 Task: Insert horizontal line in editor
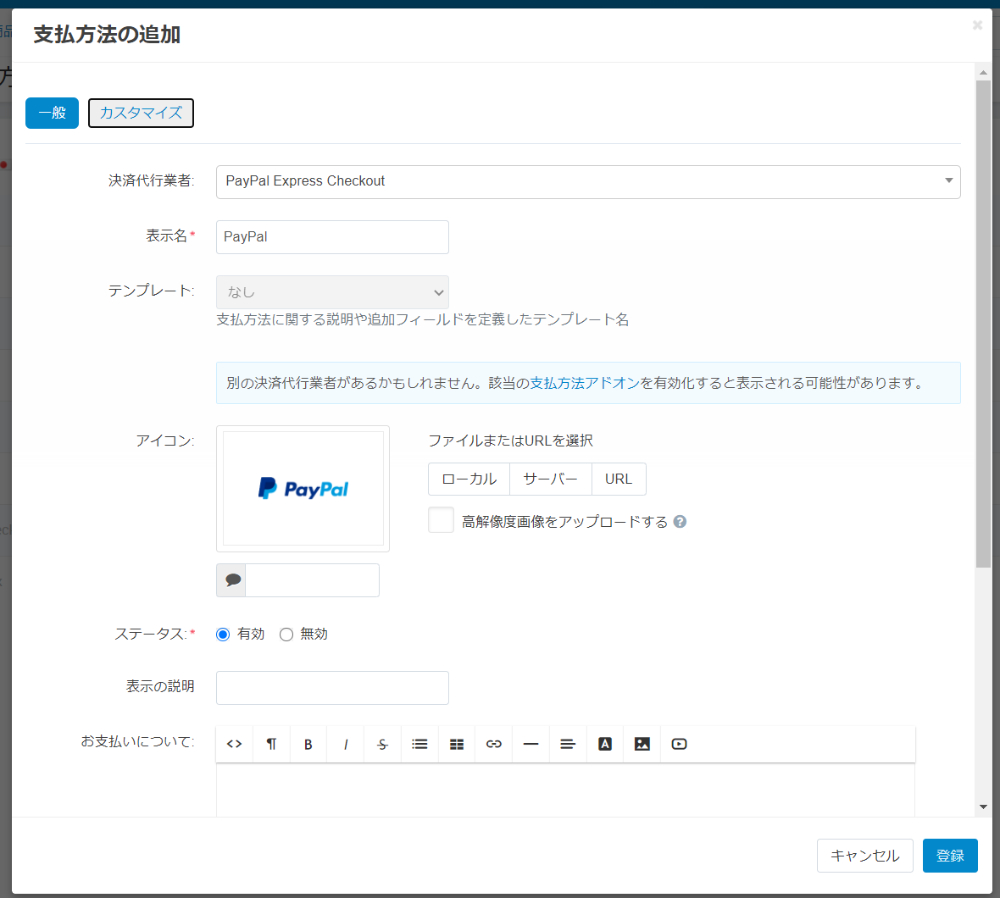[531, 744]
